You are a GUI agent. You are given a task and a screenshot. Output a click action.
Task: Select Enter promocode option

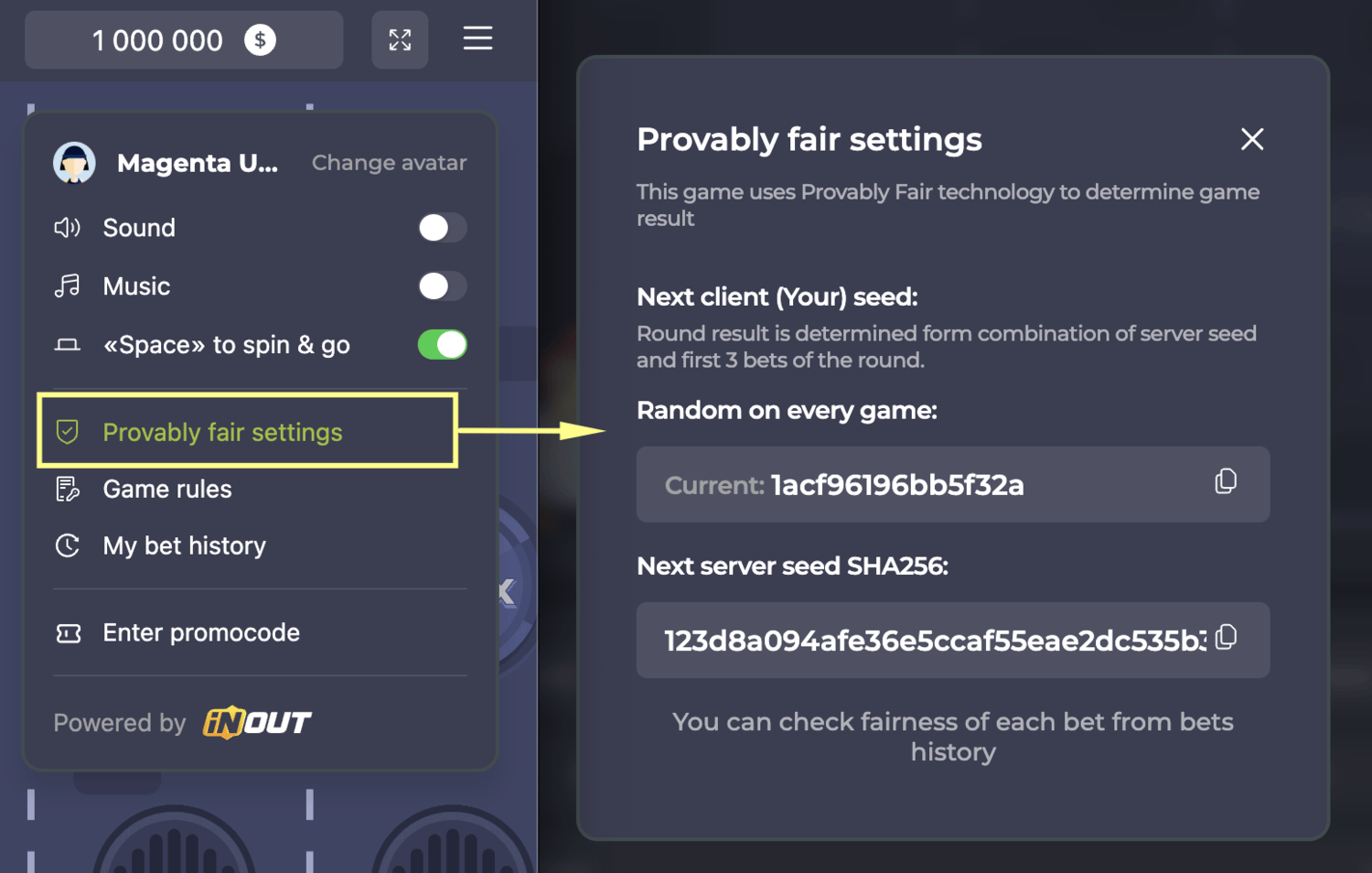coord(201,633)
